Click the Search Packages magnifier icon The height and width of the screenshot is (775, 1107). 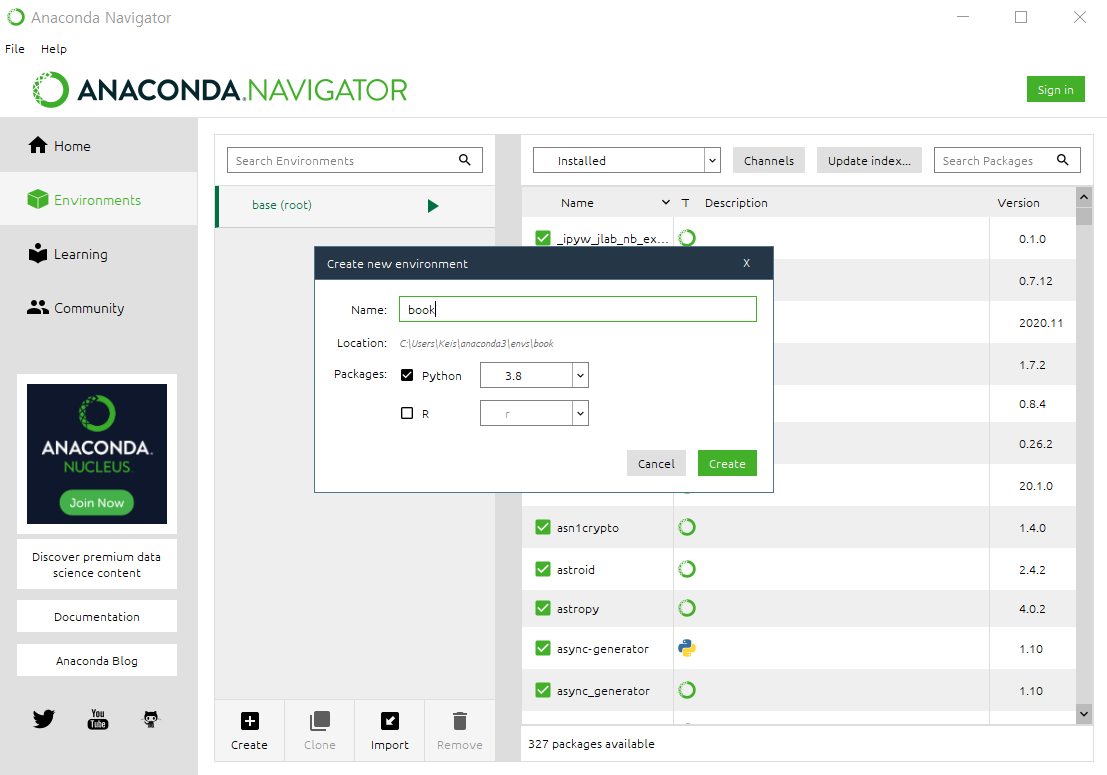tap(1063, 160)
